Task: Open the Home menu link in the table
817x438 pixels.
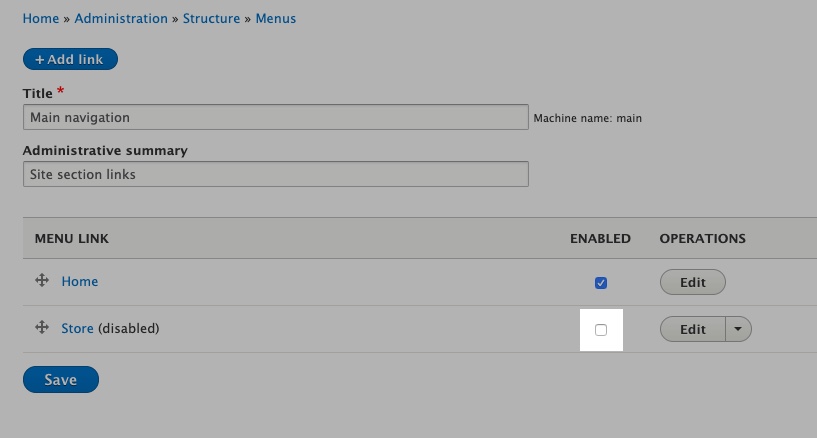Action: 80,281
